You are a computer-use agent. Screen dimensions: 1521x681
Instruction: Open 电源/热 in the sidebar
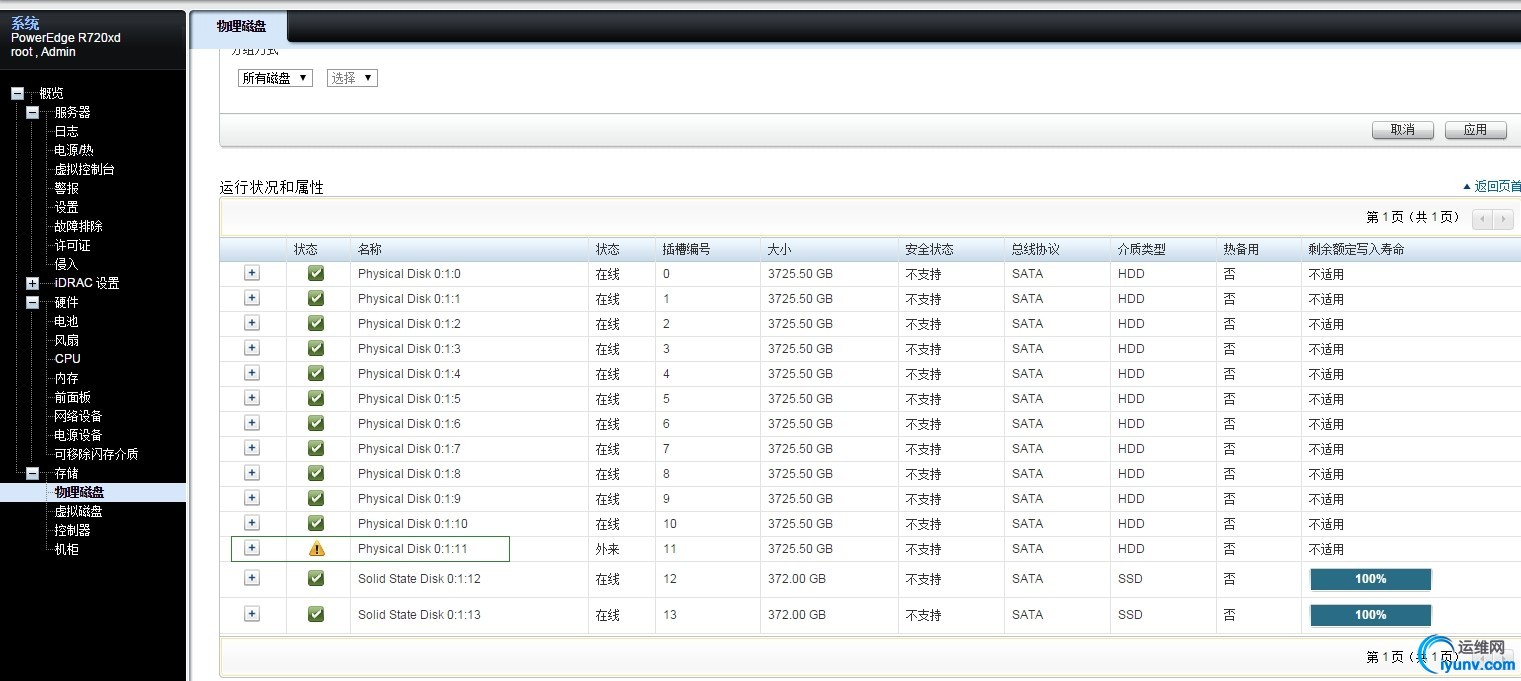pos(74,150)
